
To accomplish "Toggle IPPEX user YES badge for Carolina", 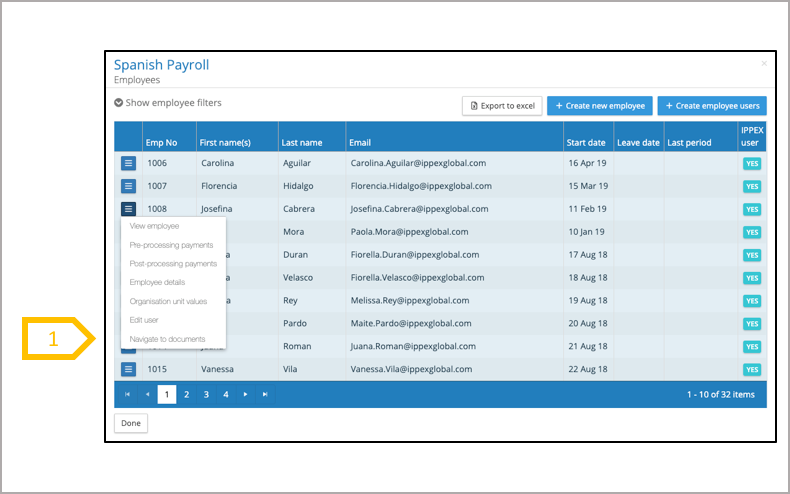I will tap(752, 163).
